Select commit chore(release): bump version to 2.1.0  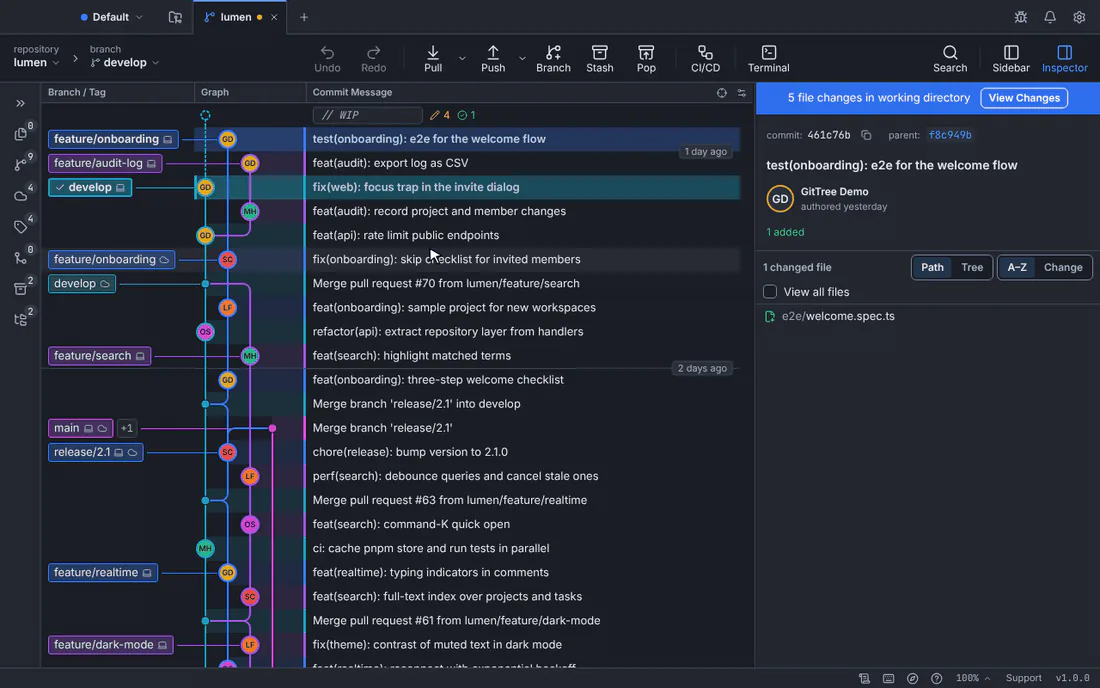410,452
